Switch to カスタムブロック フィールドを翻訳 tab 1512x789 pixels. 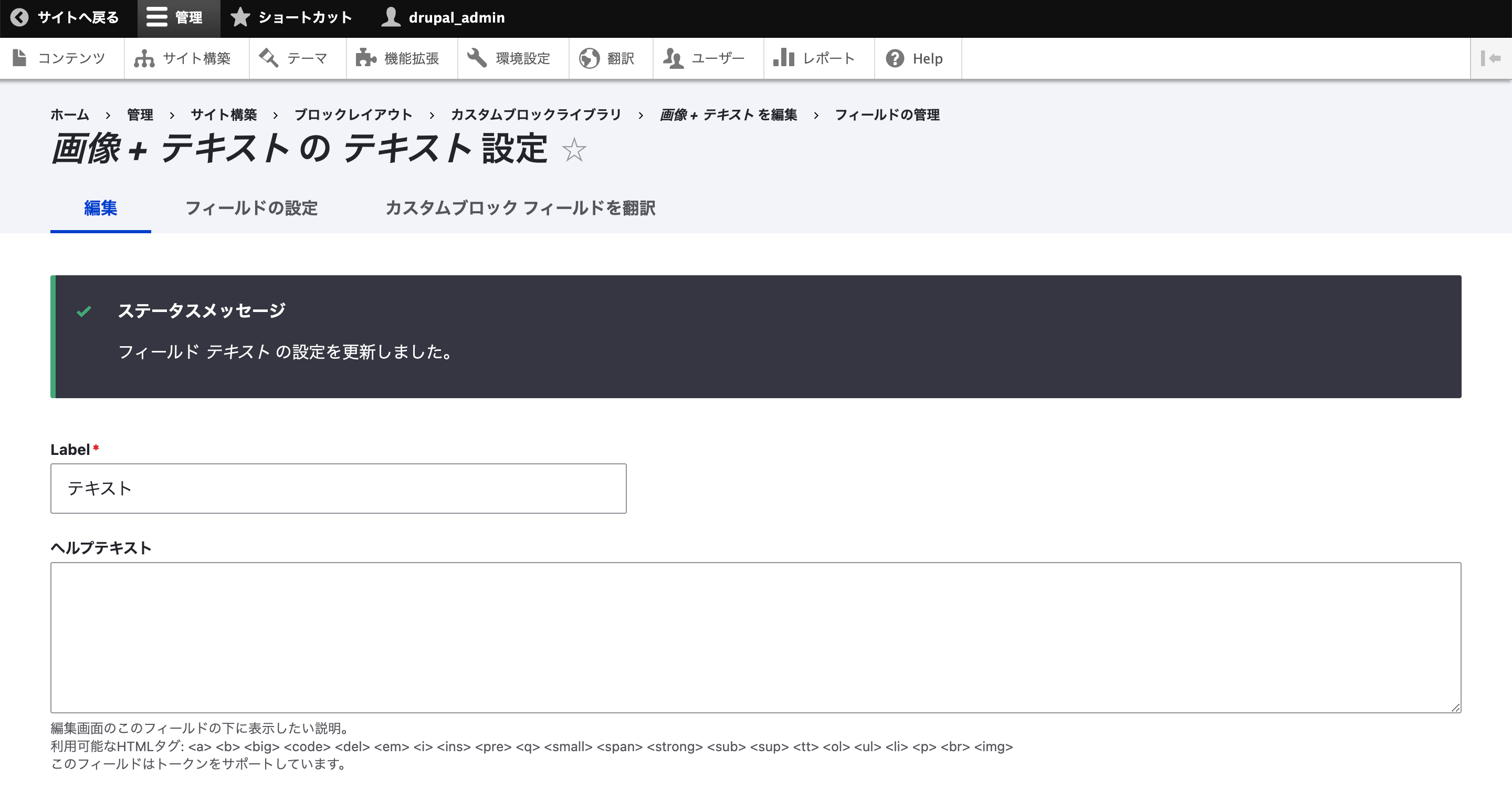(520, 208)
